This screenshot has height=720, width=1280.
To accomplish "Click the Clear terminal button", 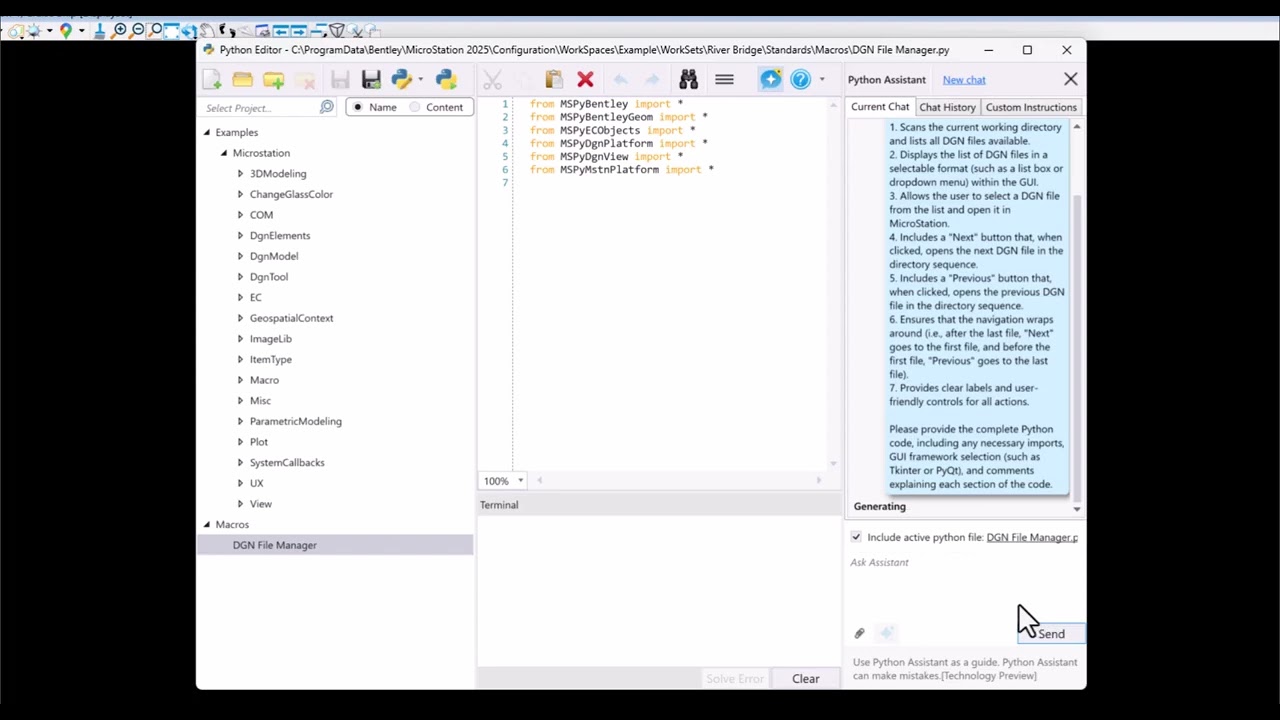I will [806, 679].
